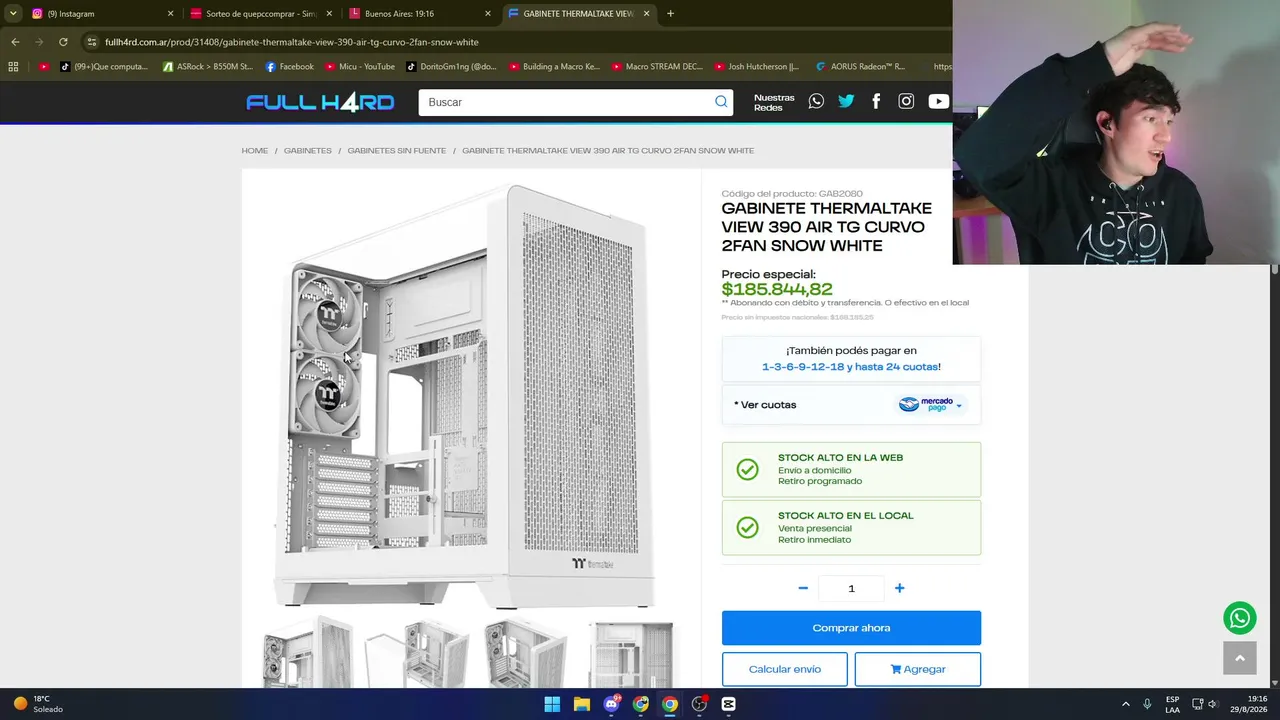
Task: Open the AORUS Radeon bookmark
Action: (x=860, y=67)
